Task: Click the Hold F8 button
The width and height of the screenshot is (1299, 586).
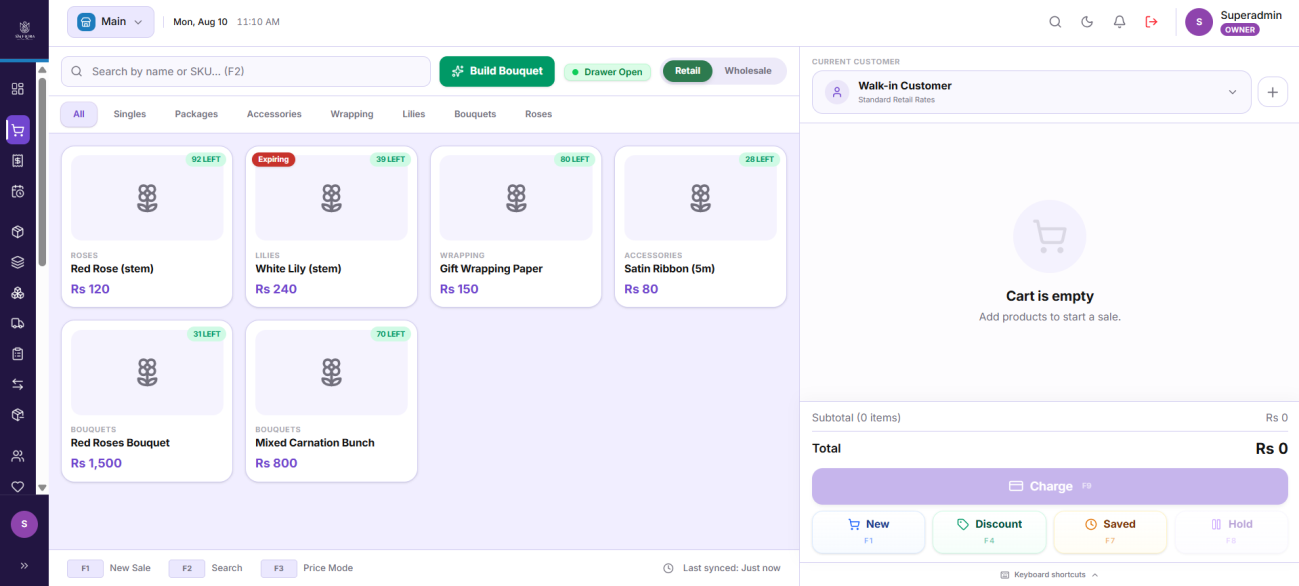Action: pos(1231,532)
